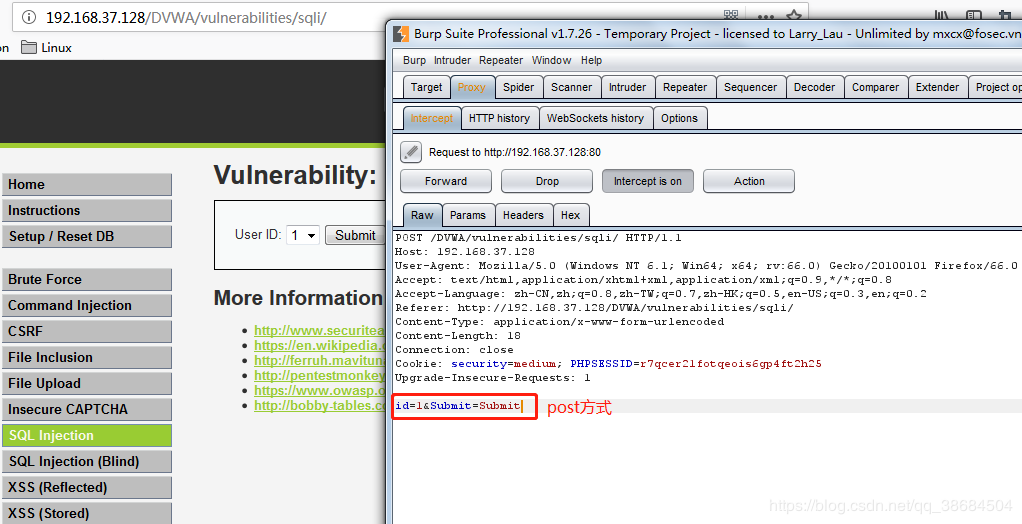
Task: Switch to the Target tab
Action: (426, 87)
